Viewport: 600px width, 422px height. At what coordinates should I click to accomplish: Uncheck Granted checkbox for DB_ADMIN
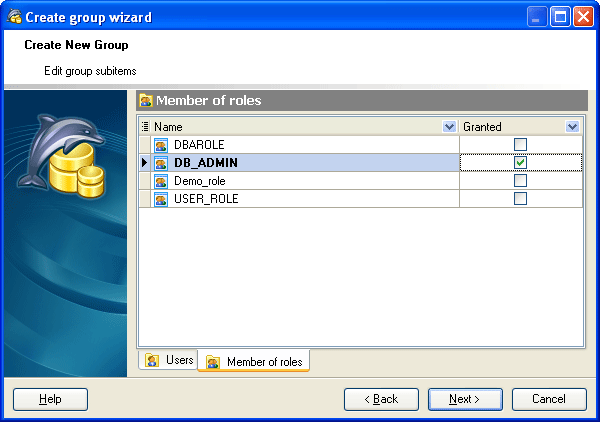tap(520, 163)
